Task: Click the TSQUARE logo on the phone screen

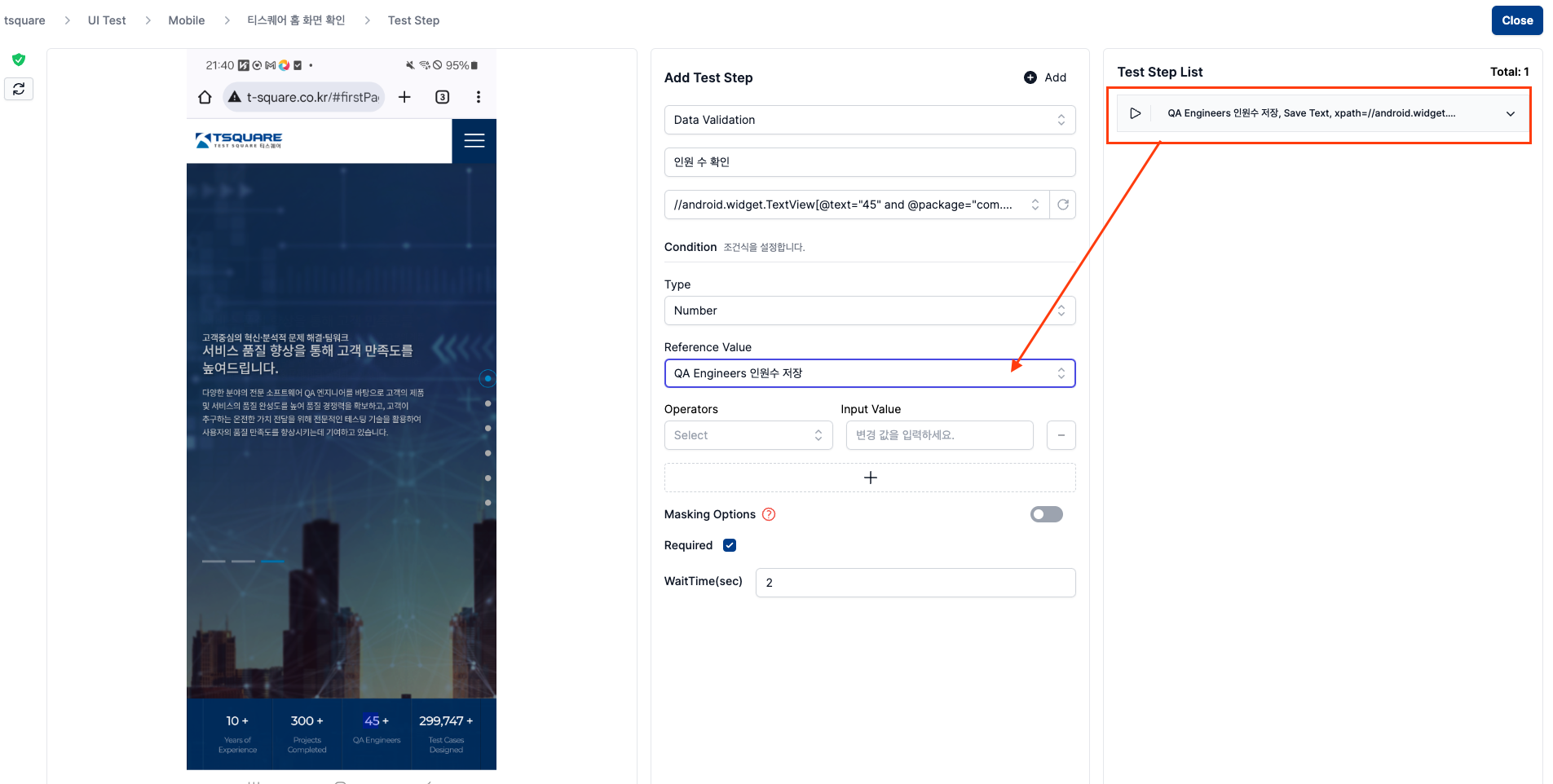Action: coord(239,140)
